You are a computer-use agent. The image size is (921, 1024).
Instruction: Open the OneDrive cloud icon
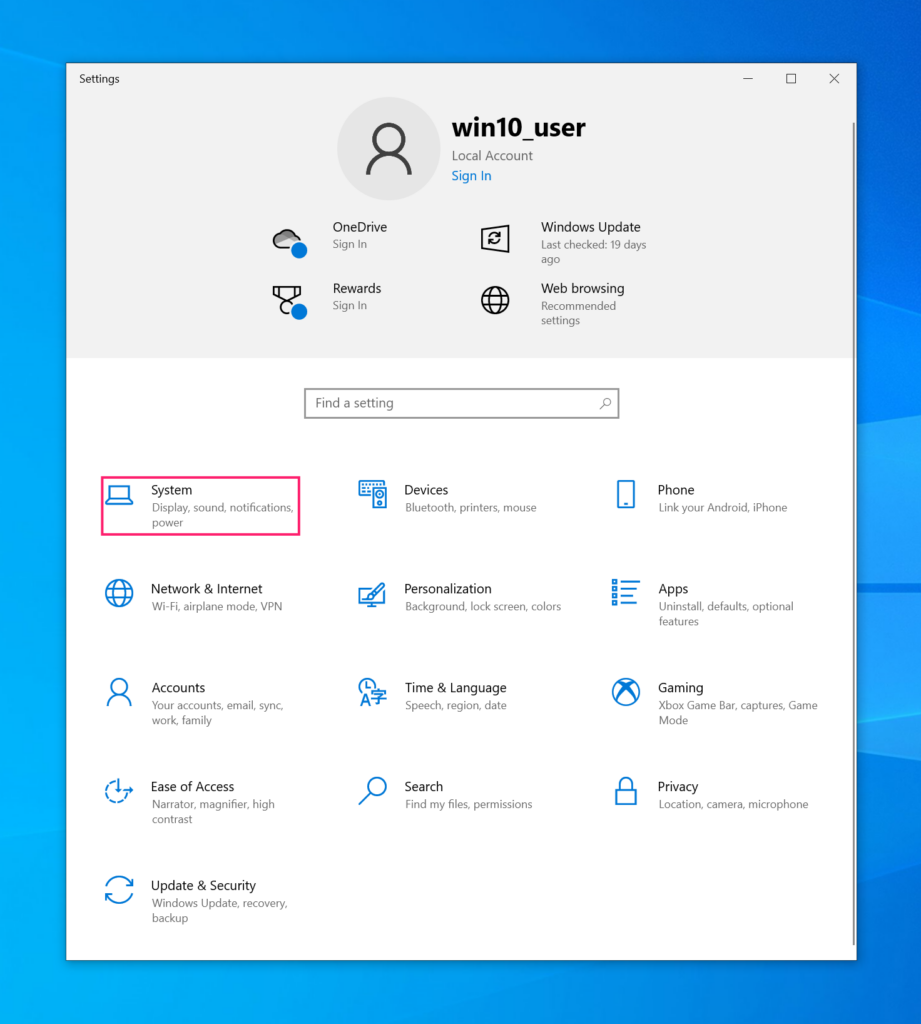(289, 242)
